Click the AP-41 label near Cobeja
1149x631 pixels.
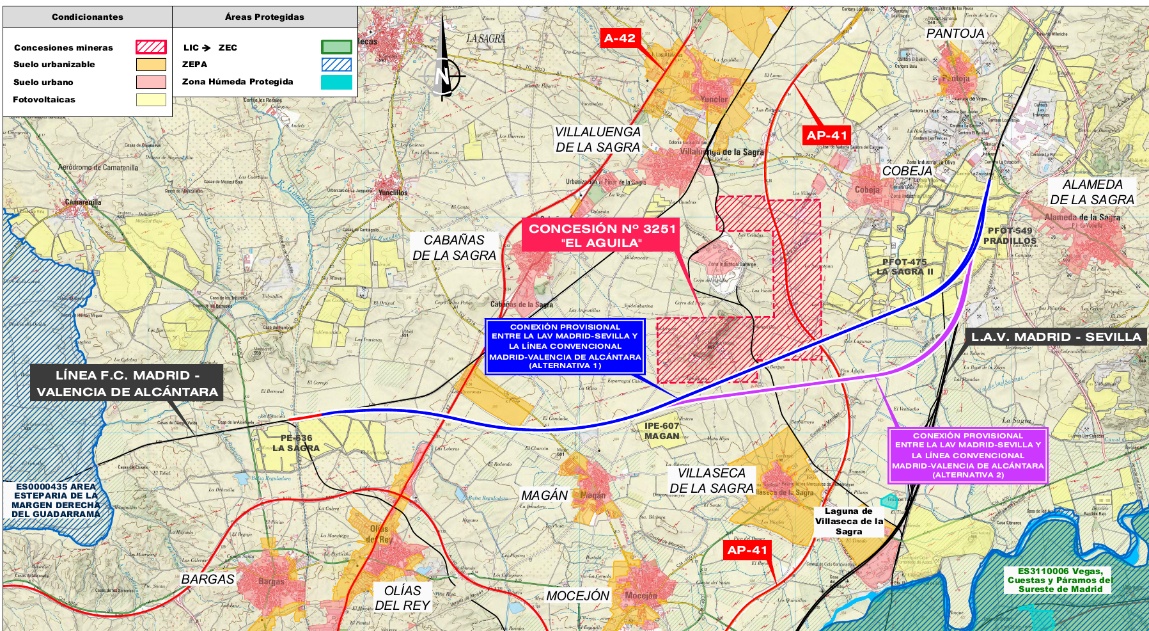827,135
